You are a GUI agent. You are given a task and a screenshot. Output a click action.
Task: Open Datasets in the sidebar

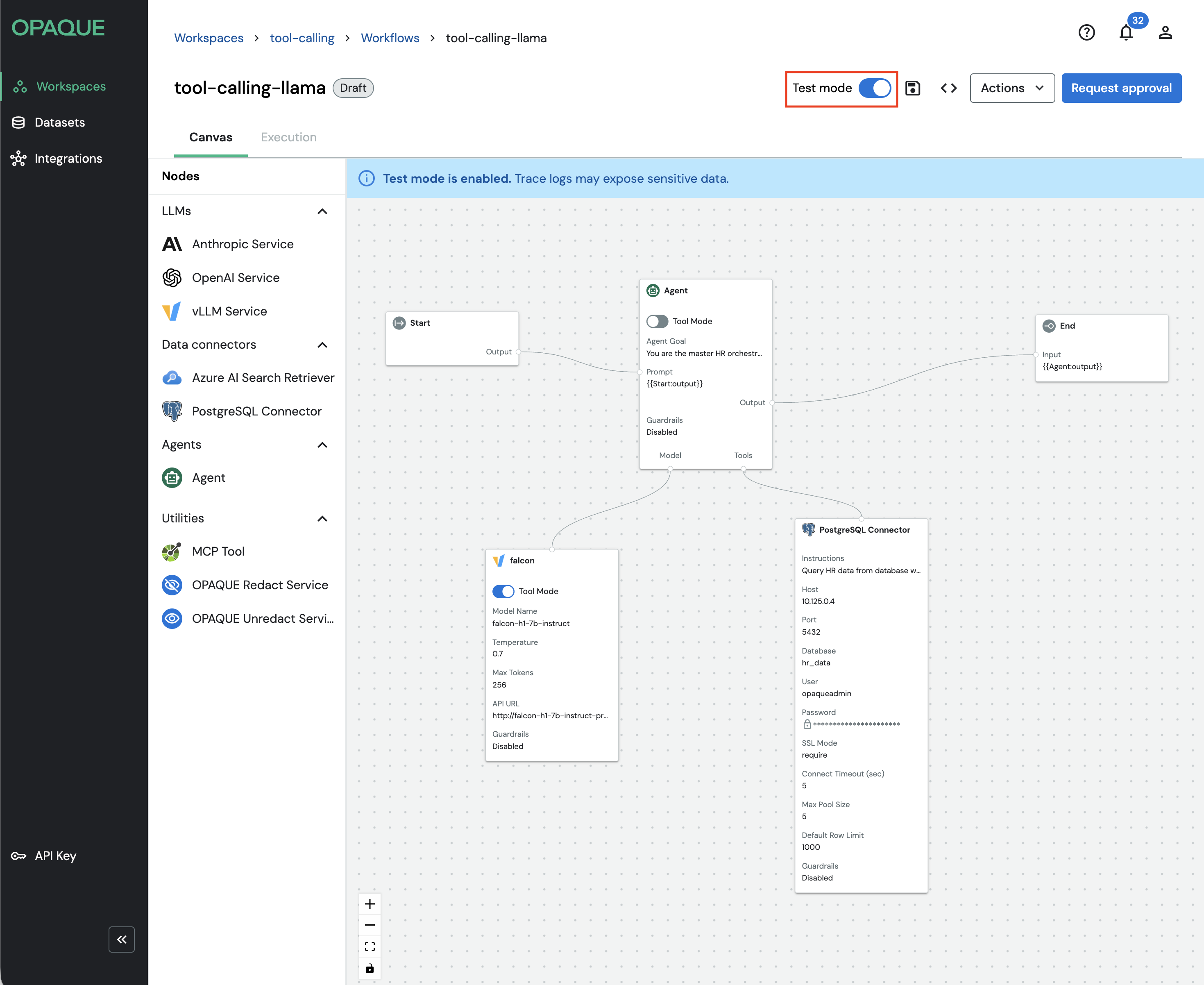coord(59,123)
